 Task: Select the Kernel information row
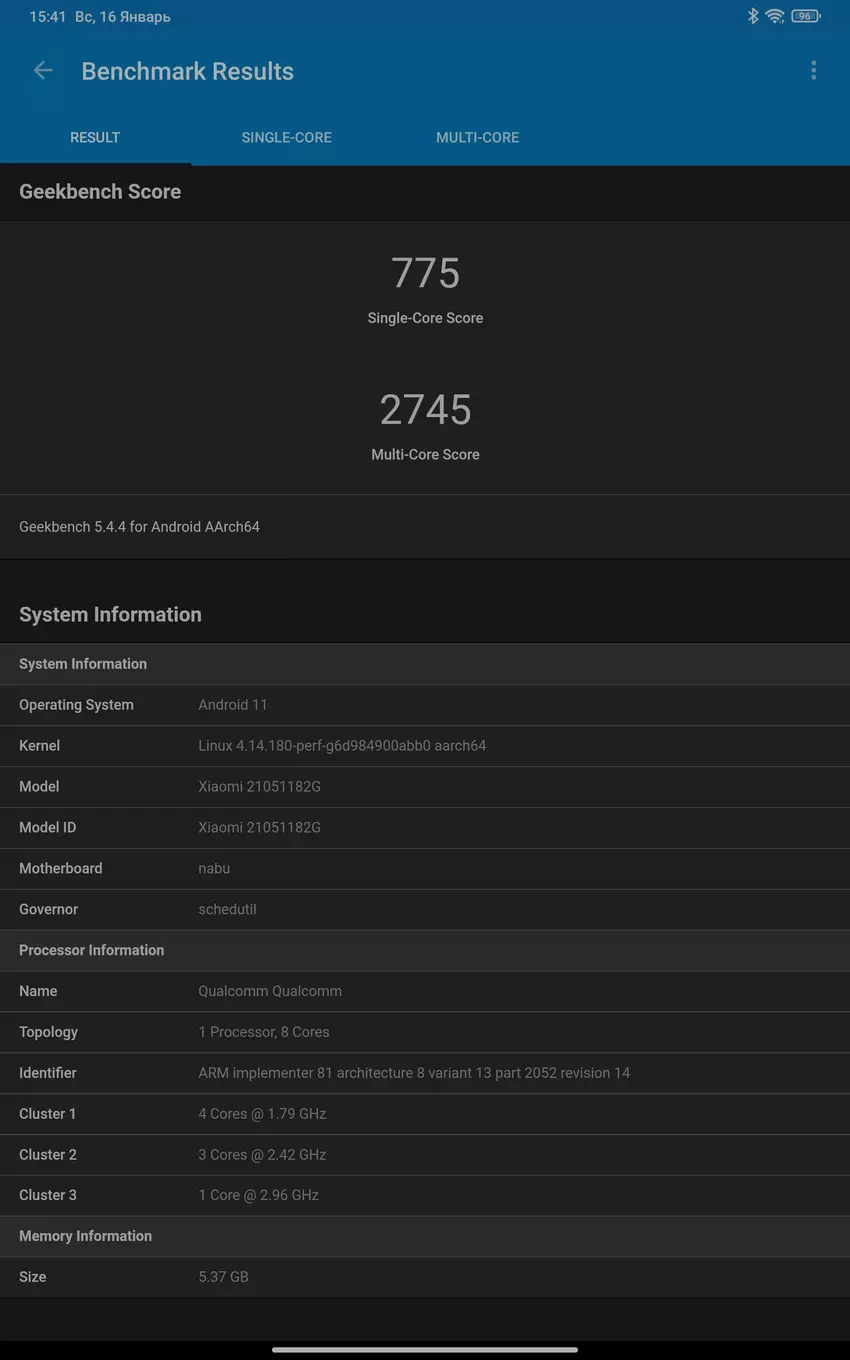pyautogui.click(x=425, y=746)
